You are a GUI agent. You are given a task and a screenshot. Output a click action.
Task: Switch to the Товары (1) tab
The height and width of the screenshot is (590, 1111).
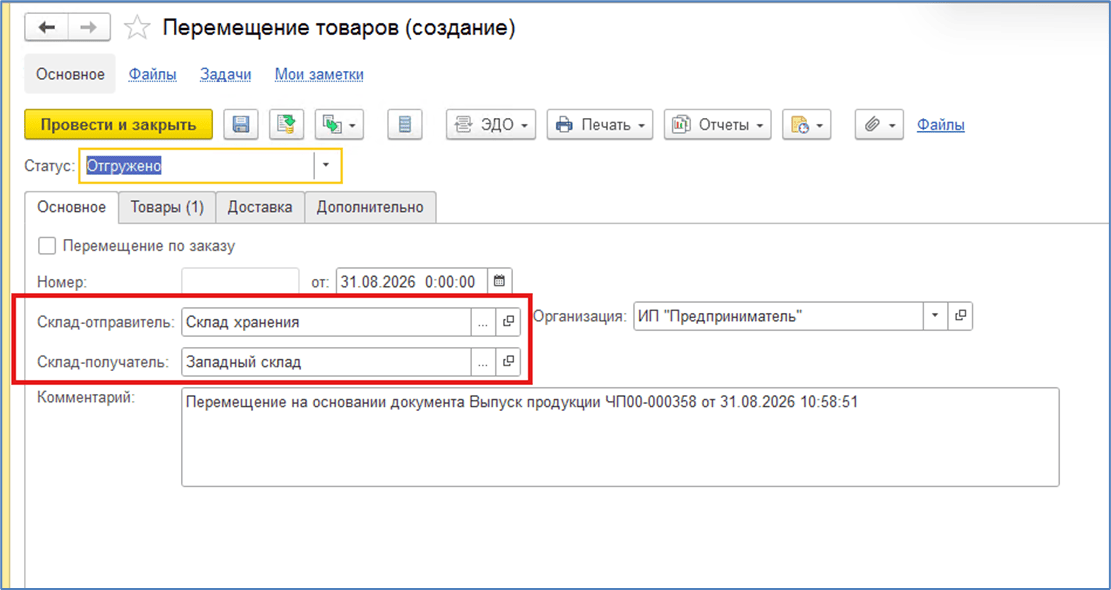click(167, 207)
